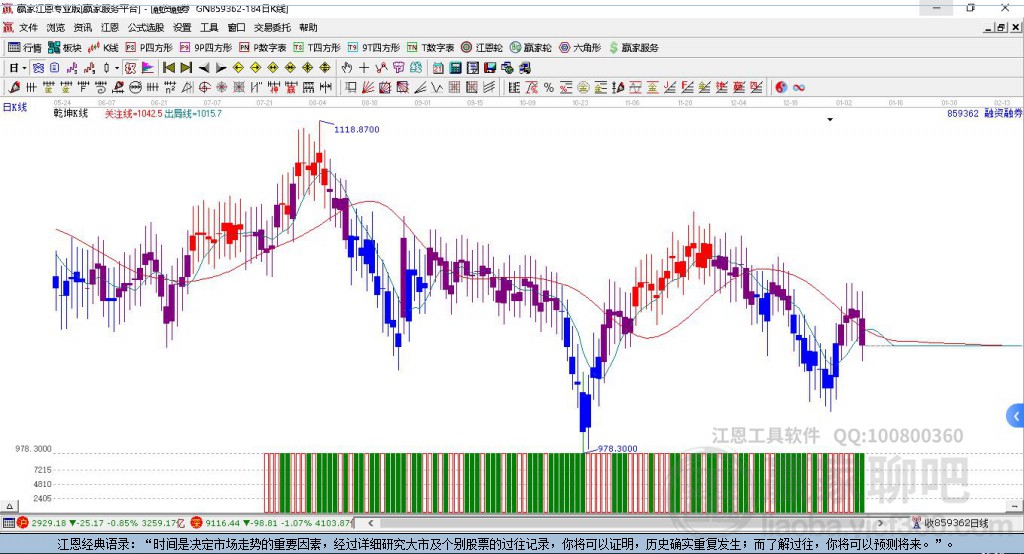Select the Gann fan lines icon
This screenshot has height=554, width=1024.
click(x=368, y=87)
